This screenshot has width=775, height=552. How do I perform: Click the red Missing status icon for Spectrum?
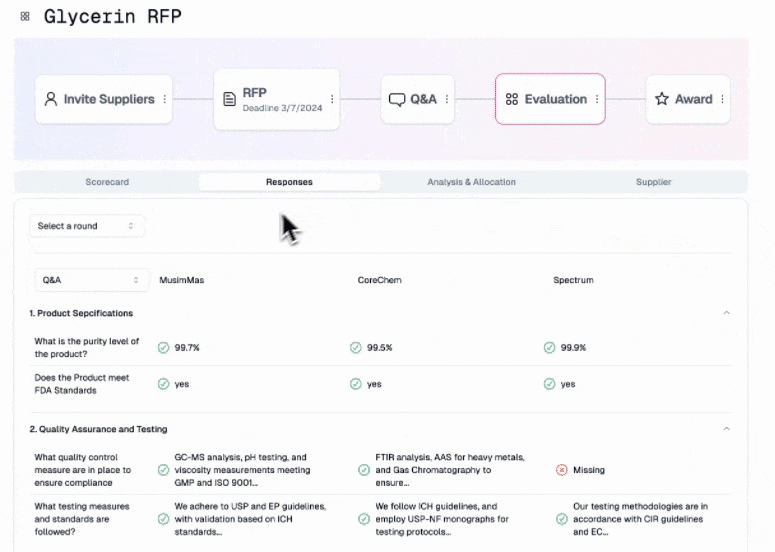pyautogui.click(x=561, y=470)
